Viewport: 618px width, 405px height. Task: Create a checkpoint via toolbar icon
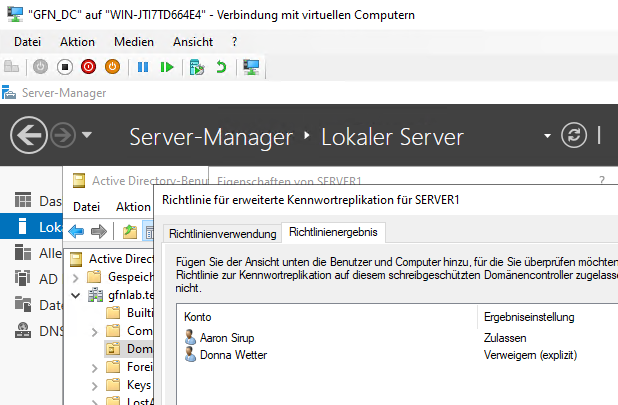pos(197,67)
